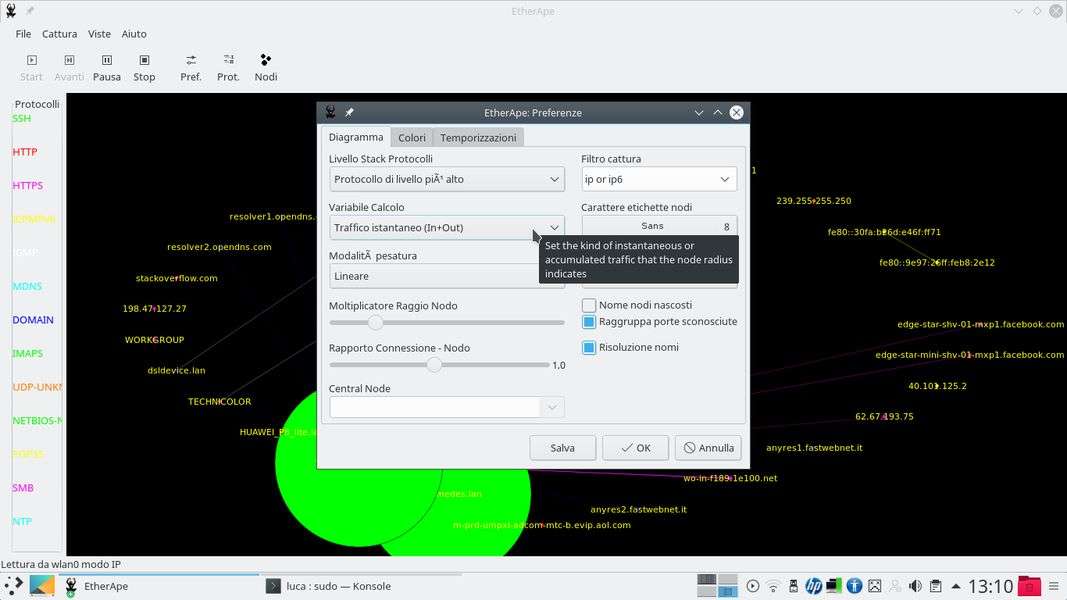Viewport: 1067px width, 600px height.
Task: Open the Livello Stack Protocolli dropdown
Action: coord(446,179)
